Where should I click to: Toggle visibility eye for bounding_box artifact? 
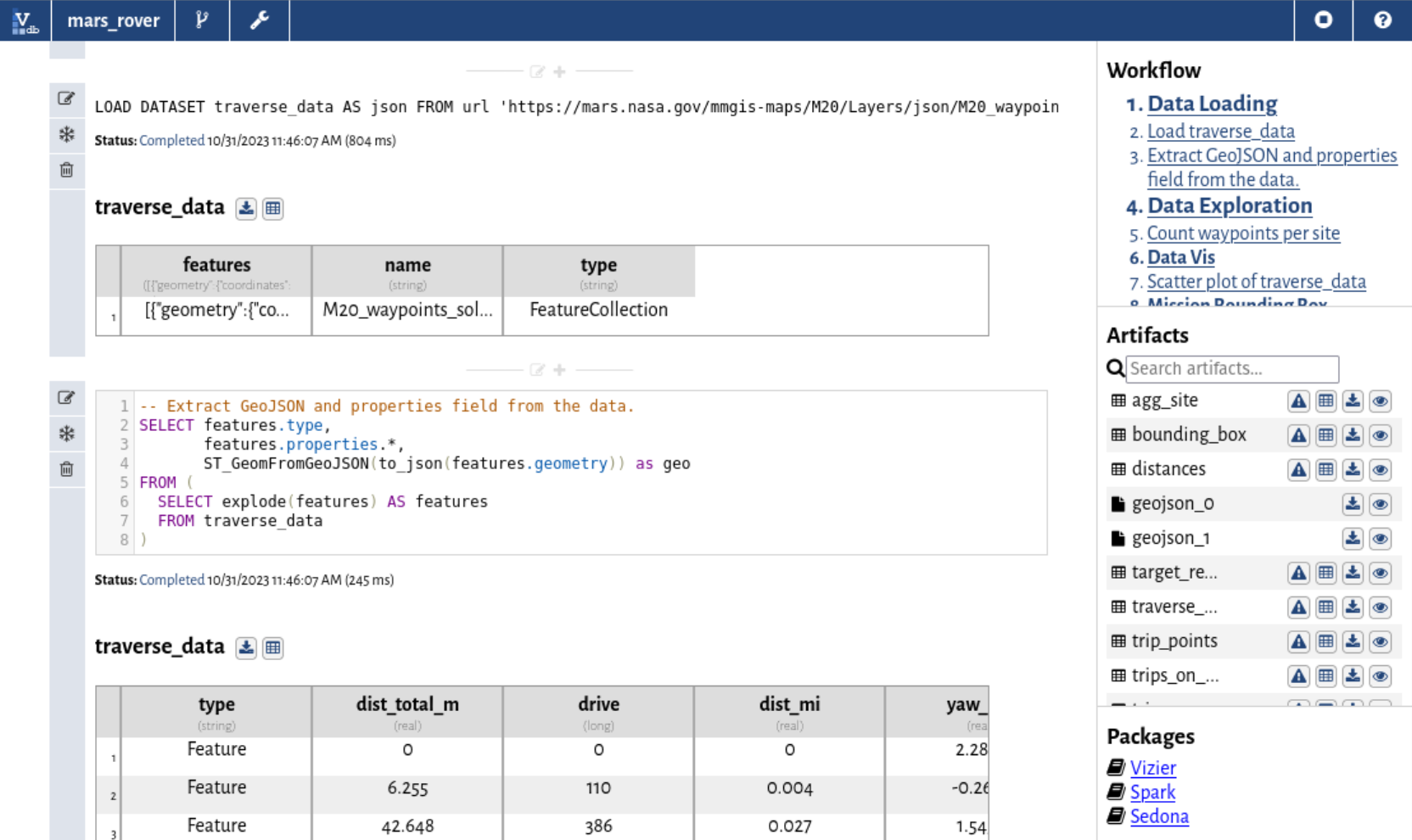tap(1380, 435)
